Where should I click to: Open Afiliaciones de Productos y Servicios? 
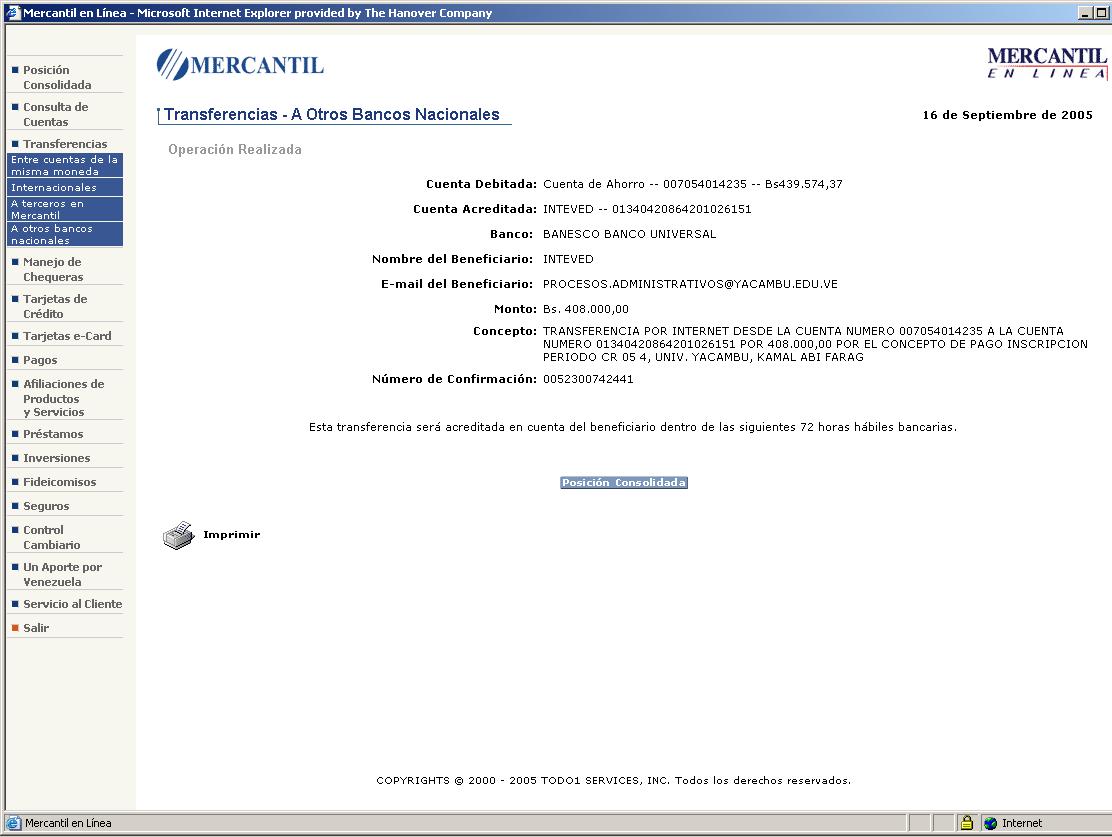click(x=63, y=398)
